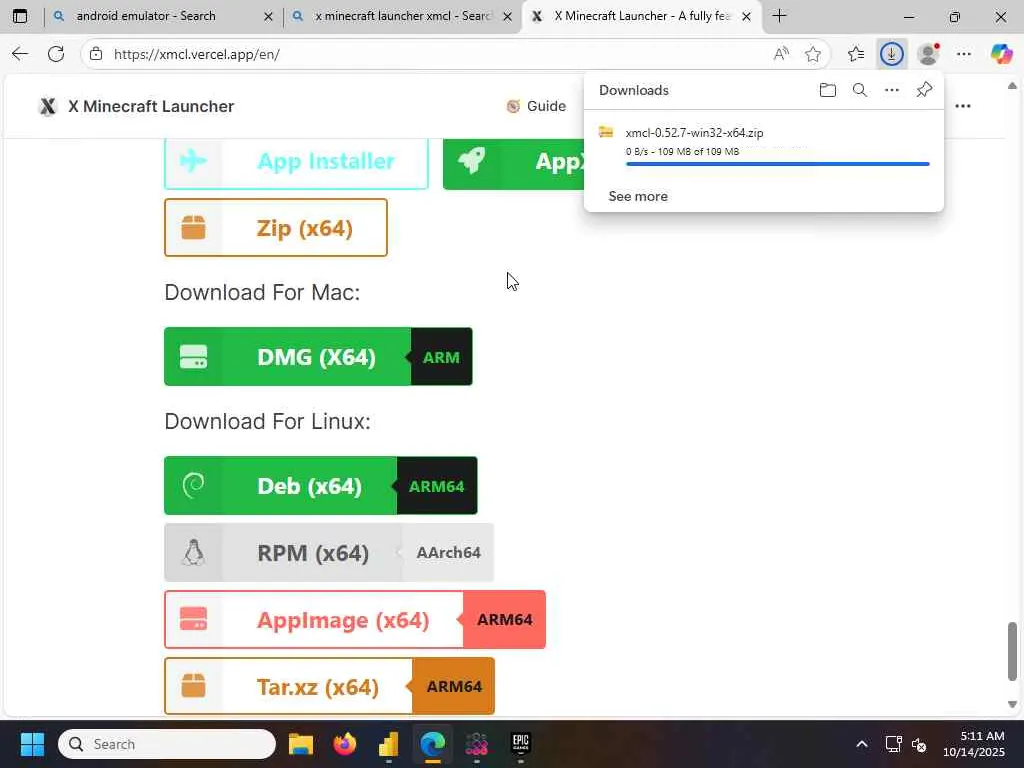This screenshot has width=1024, height=768.
Task: Open Epic Games Launcher on the taskbar
Action: pos(520,744)
